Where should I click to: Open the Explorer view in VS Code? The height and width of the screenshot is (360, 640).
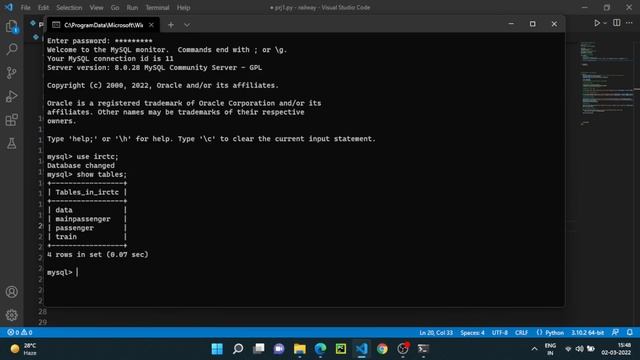[12, 27]
